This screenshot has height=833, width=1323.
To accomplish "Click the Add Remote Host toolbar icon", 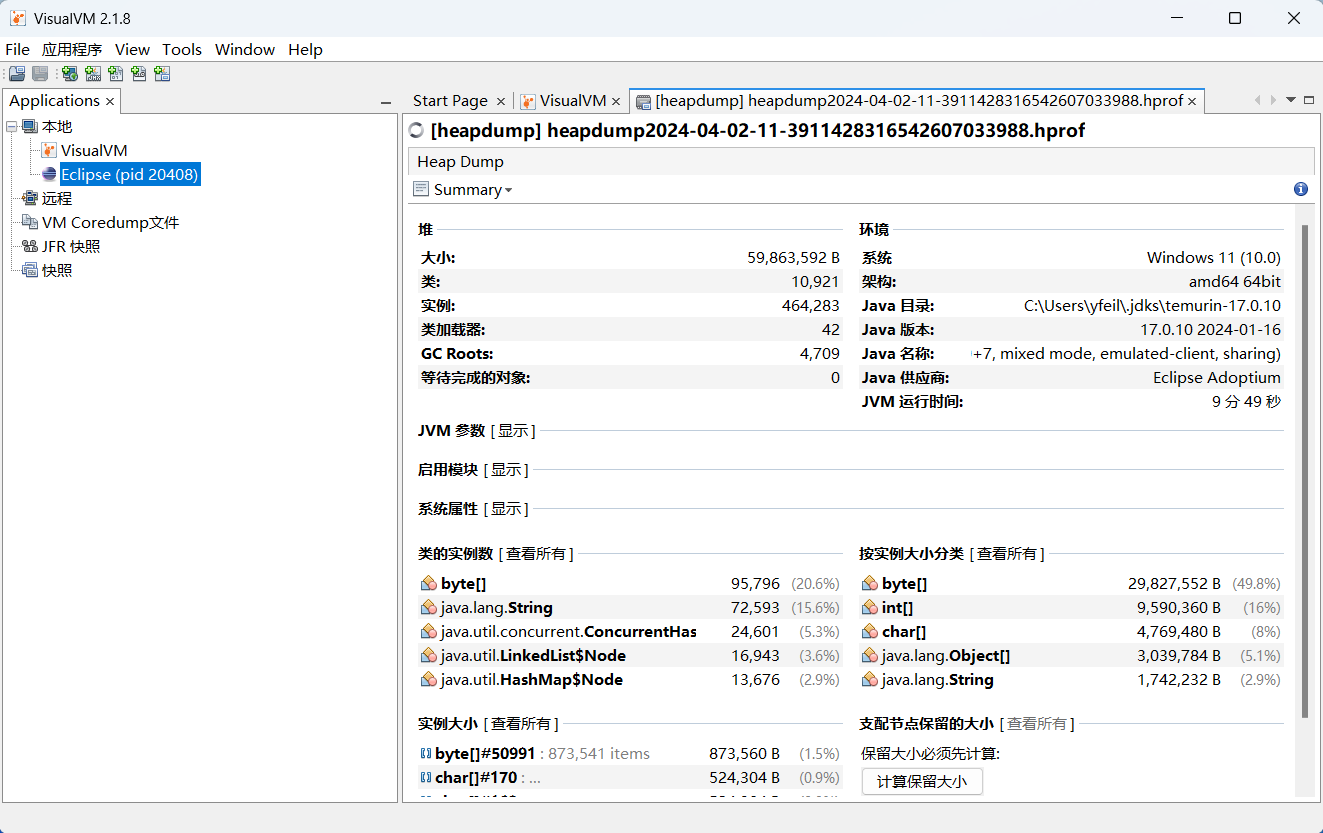I will (68, 73).
